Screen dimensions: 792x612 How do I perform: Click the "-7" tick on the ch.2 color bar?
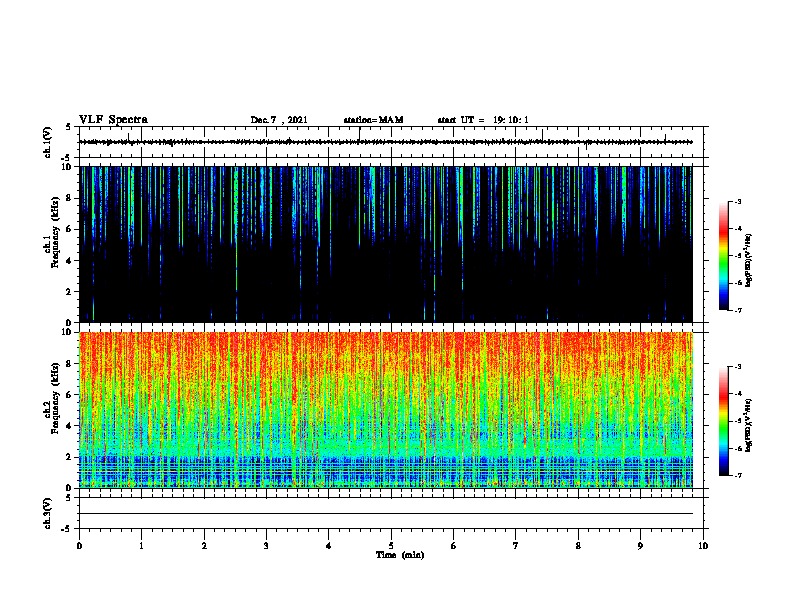point(737,476)
